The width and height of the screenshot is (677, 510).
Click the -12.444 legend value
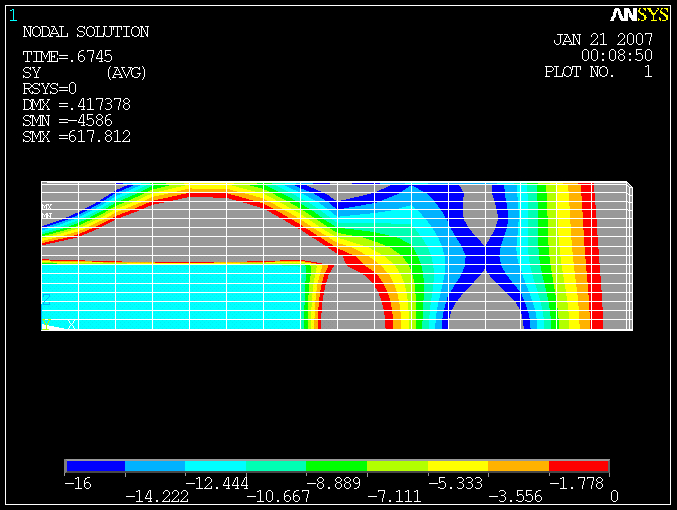(x=217, y=483)
